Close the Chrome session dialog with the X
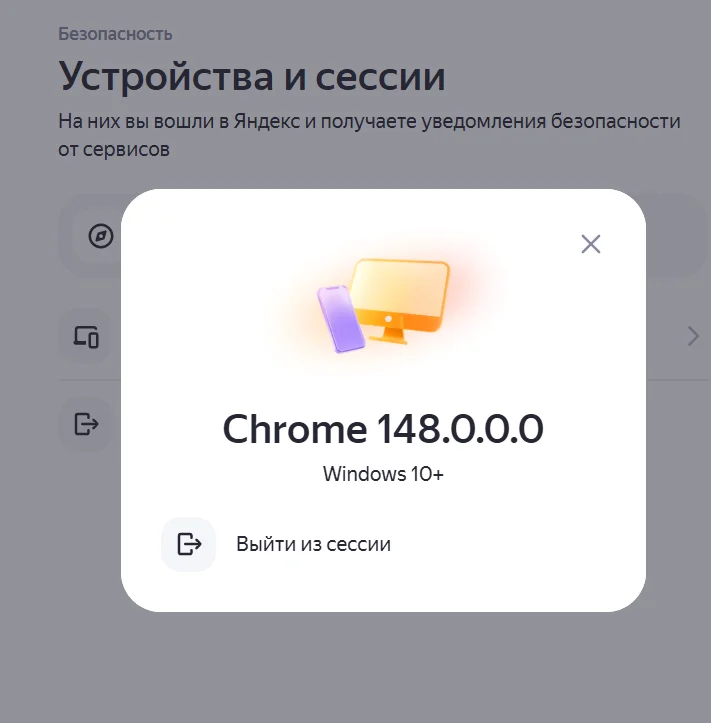711x723 pixels. pyautogui.click(x=591, y=244)
